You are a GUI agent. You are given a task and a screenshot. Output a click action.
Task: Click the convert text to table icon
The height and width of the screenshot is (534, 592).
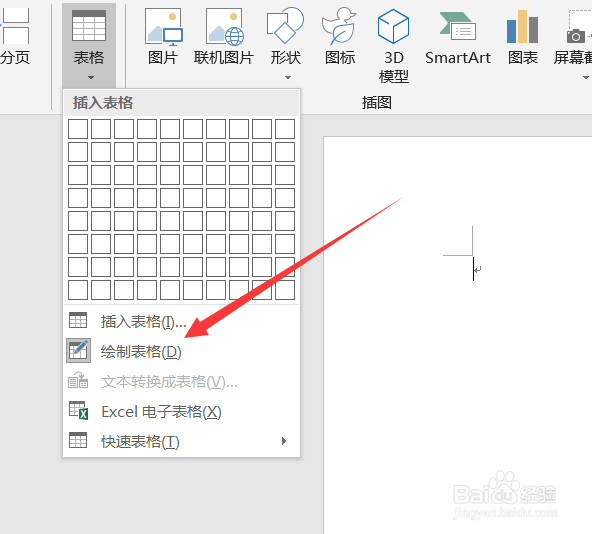point(78,380)
